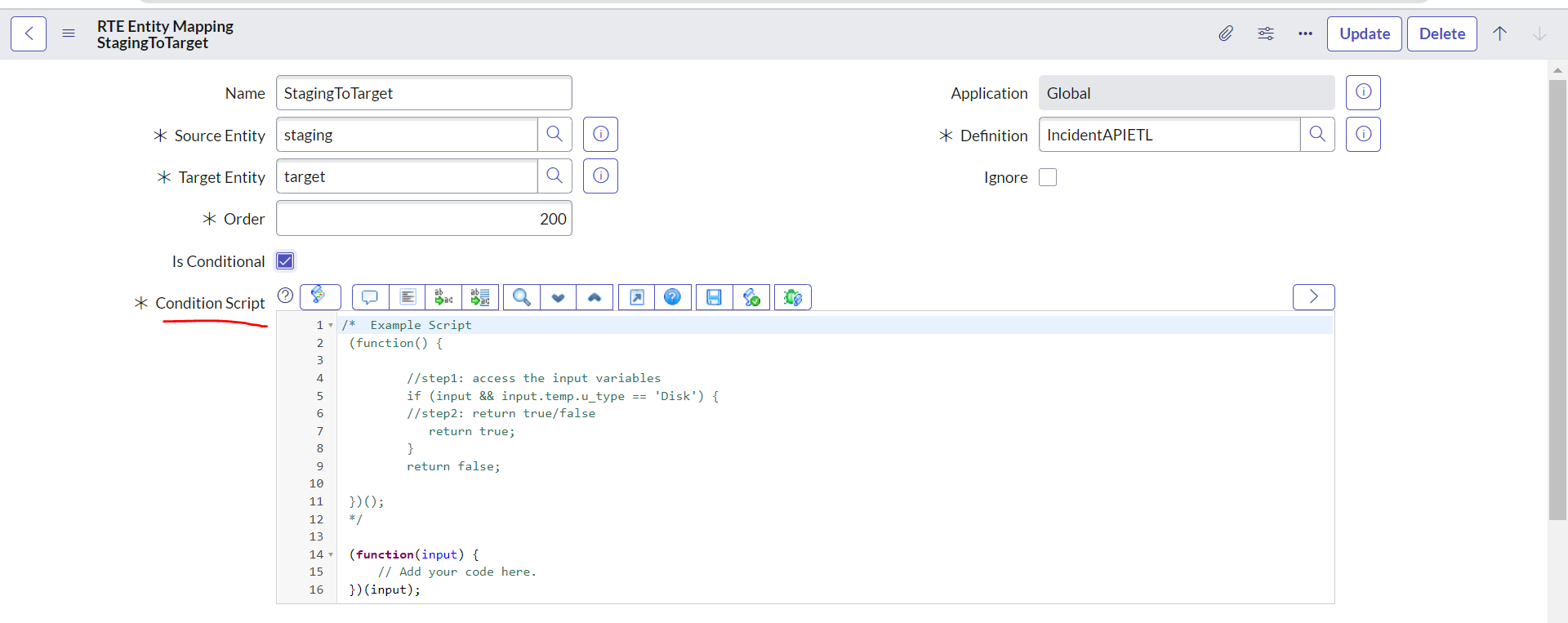Screen dimensions: 1568x623
Task: Open Condition Script field help icon
Action: [285, 296]
